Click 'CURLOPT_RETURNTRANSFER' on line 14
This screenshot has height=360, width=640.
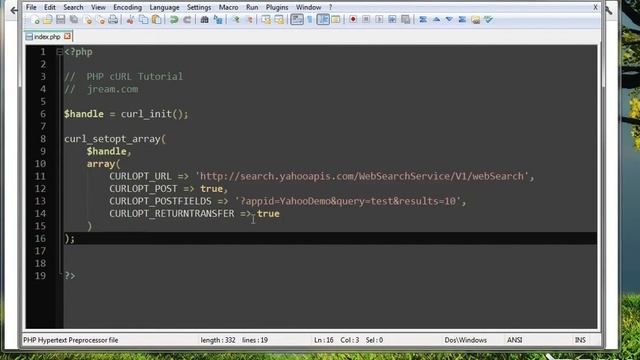point(171,213)
